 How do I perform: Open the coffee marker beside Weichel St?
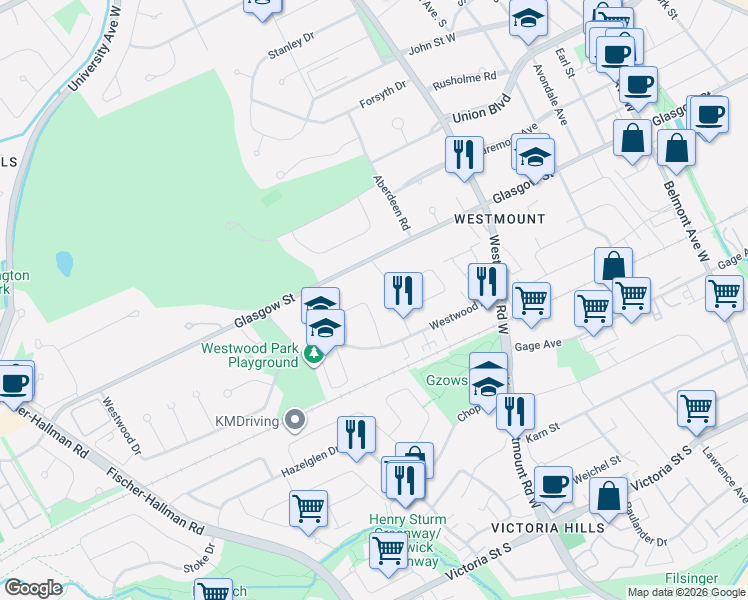coord(553,488)
